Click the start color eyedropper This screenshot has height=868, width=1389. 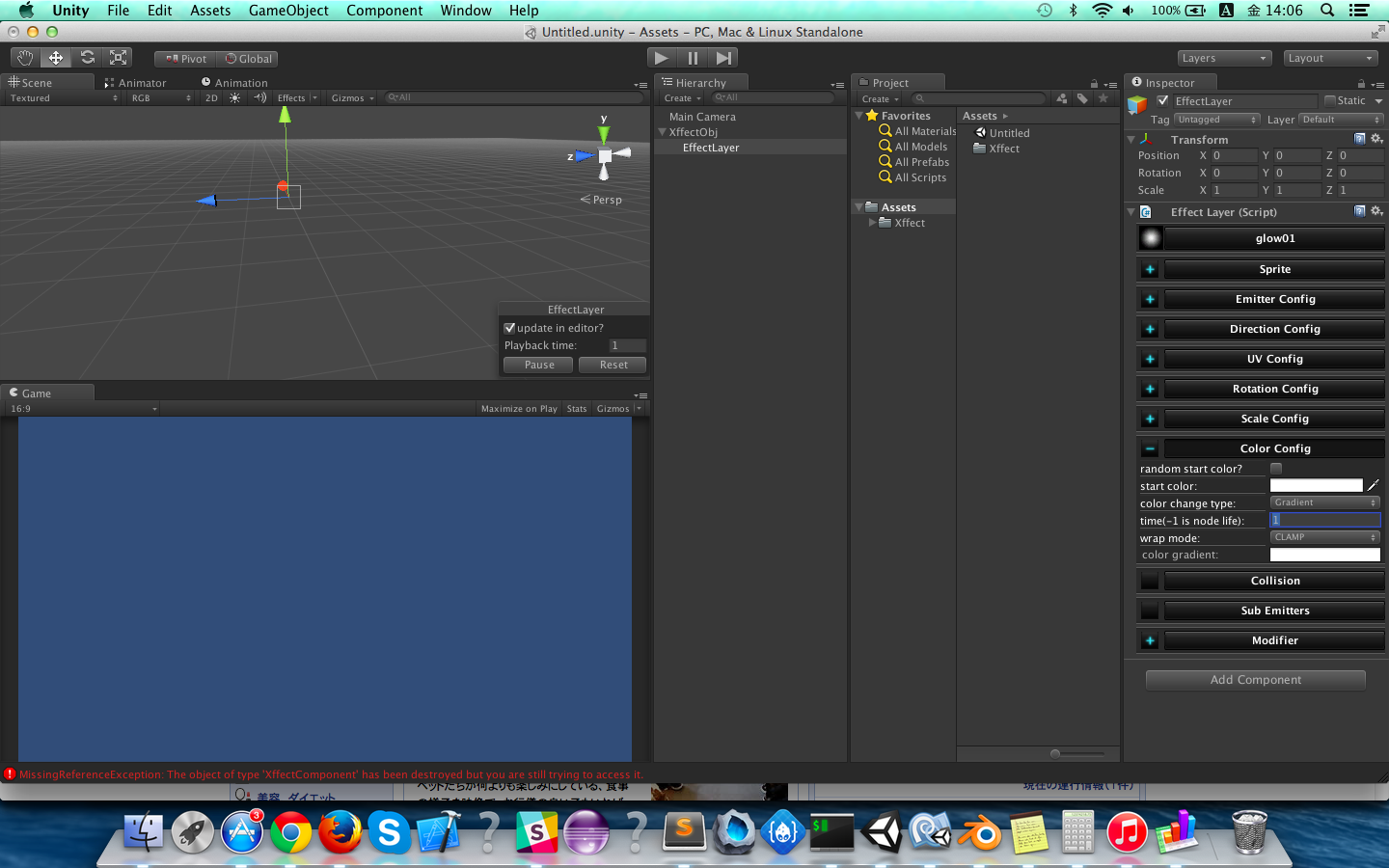1374,485
